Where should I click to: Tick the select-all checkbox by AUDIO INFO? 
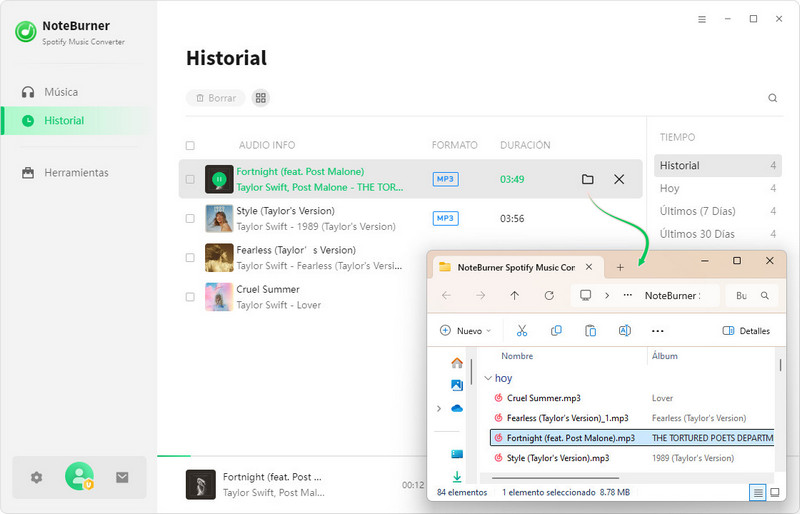(x=190, y=145)
